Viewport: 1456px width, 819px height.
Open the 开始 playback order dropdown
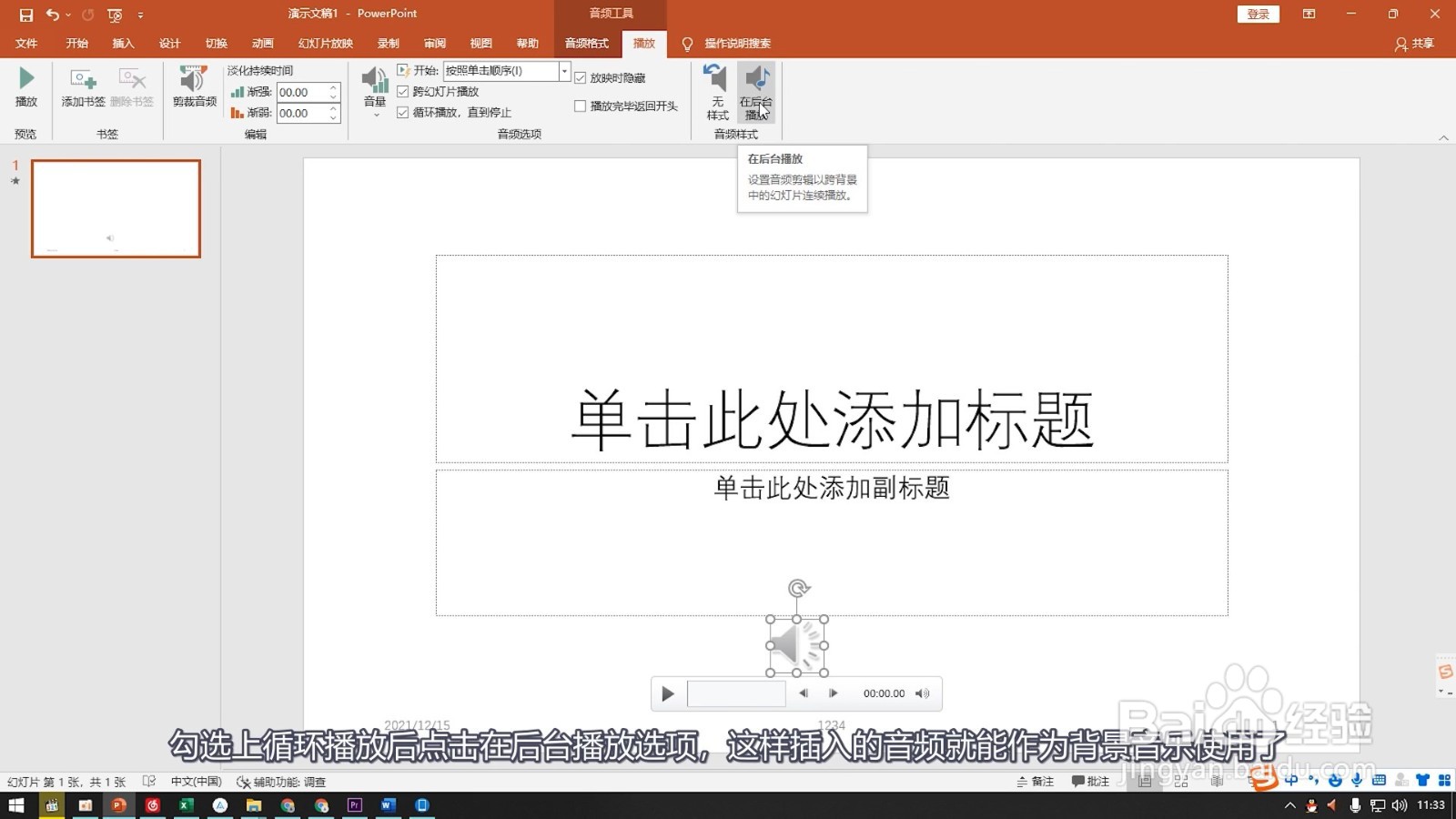pyautogui.click(x=563, y=71)
